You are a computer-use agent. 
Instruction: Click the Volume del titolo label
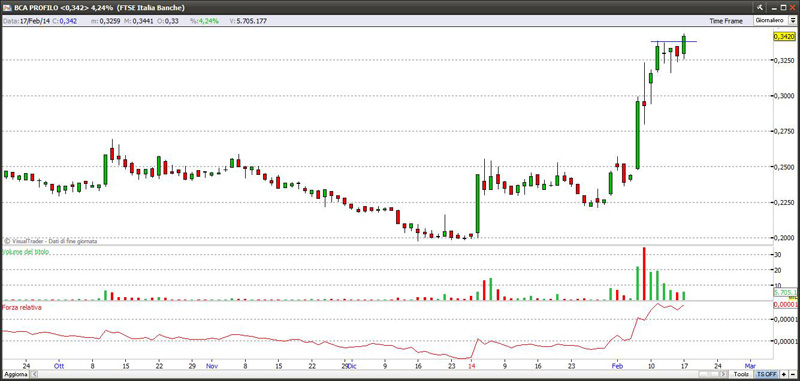tap(26, 252)
